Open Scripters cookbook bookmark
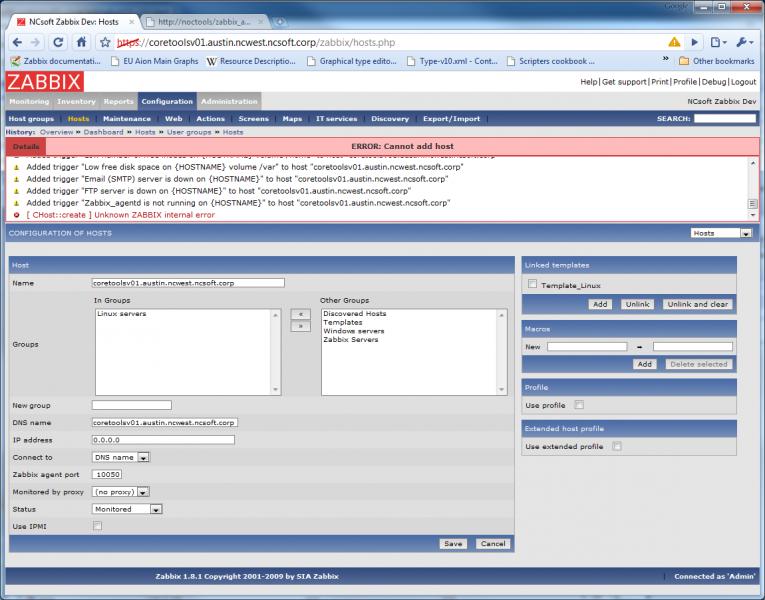The image size is (765, 600). 551,61
